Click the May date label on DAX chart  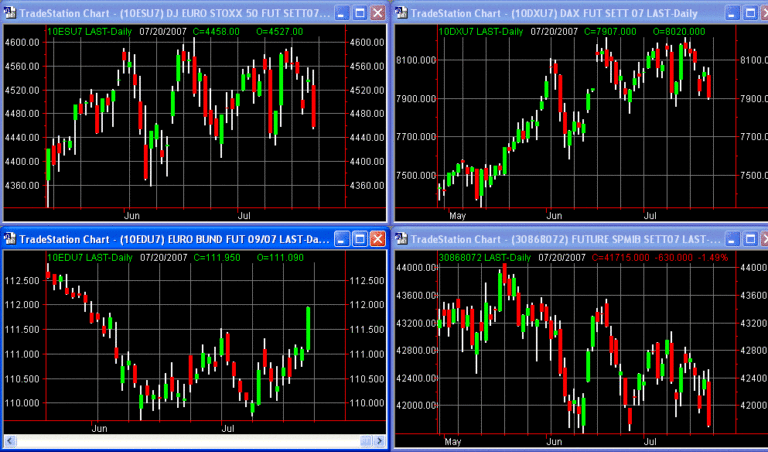click(x=458, y=215)
